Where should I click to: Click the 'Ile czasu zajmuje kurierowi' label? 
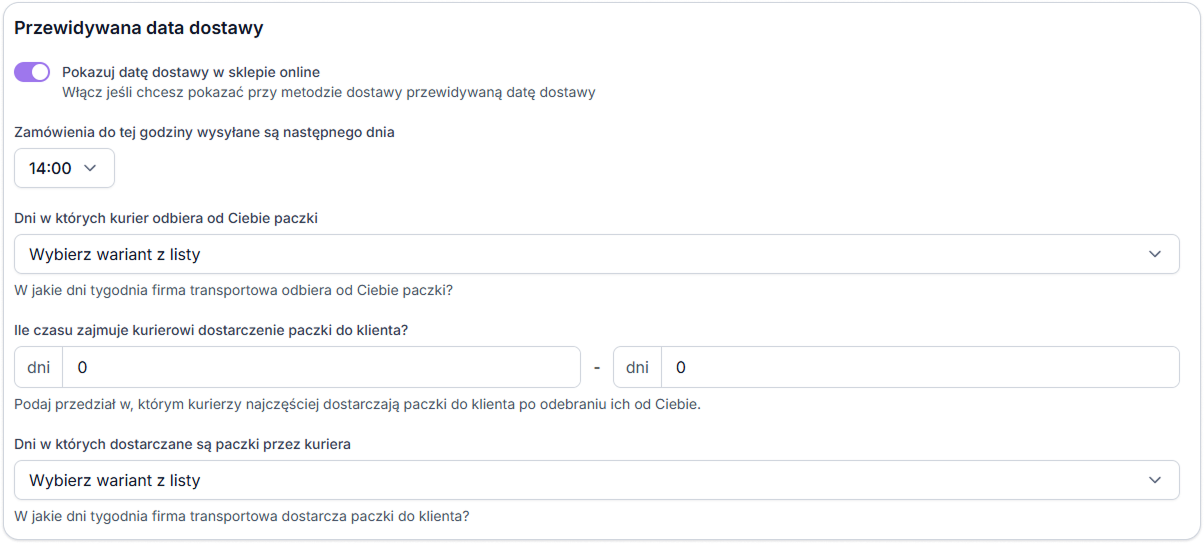coord(211,330)
